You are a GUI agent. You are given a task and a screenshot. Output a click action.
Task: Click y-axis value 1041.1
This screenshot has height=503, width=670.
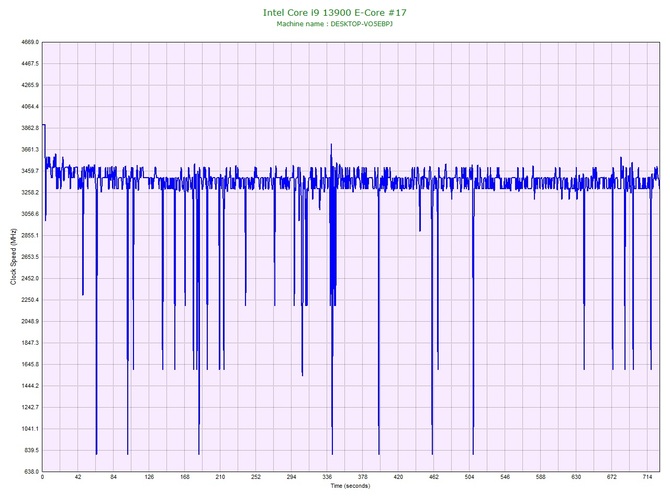30,429
